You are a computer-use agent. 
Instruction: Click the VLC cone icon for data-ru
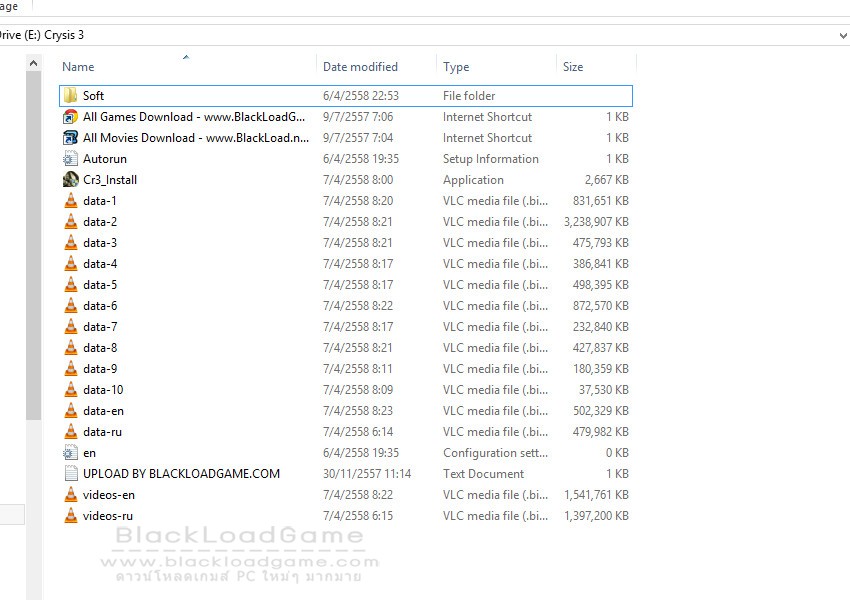(x=70, y=432)
